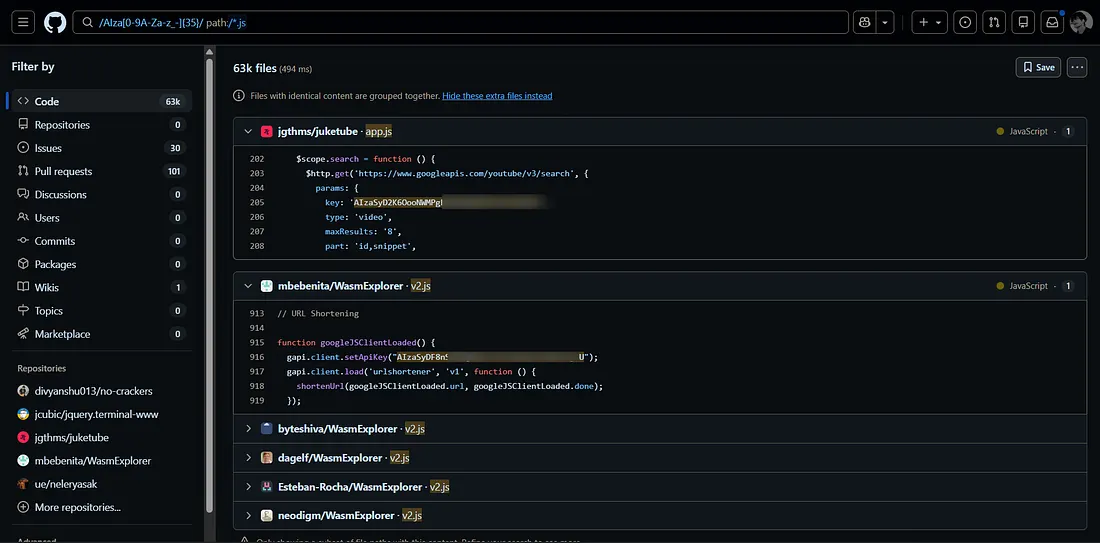This screenshot has height=543, width=1100.
Task: Click Hide these extra files instead link
Action: coord(497,95)
